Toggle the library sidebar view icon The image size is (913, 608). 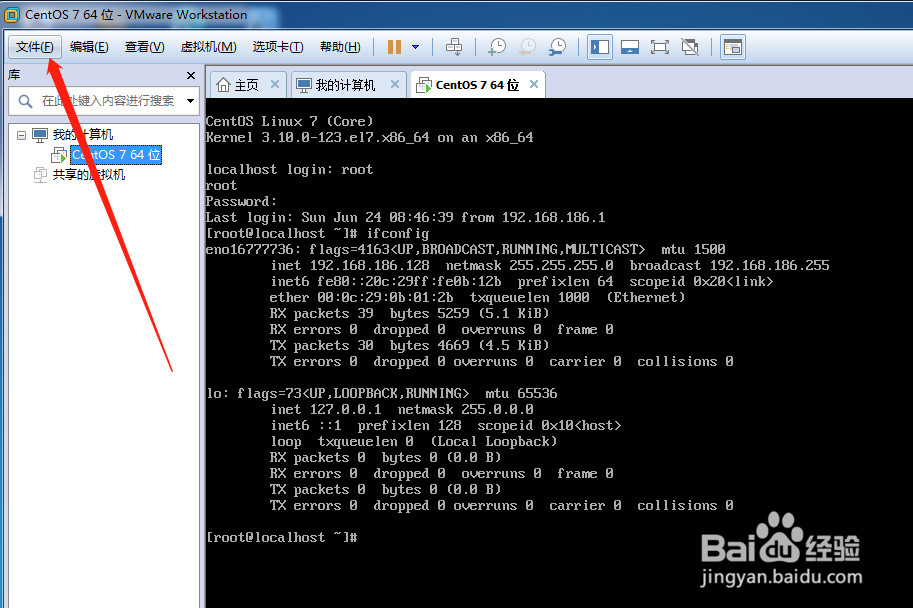(x=600, y=47)
